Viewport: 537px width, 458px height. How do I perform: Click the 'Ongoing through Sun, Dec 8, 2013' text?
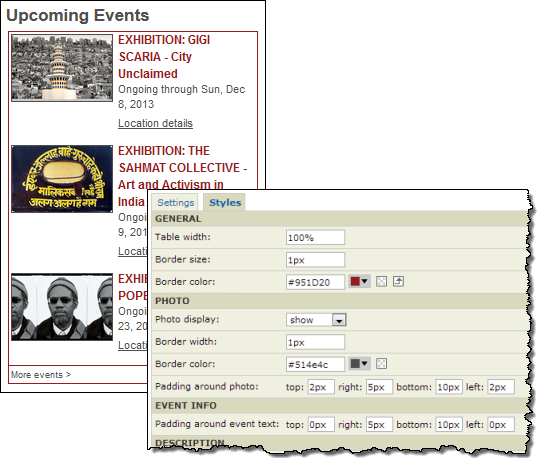click(182, 97)
